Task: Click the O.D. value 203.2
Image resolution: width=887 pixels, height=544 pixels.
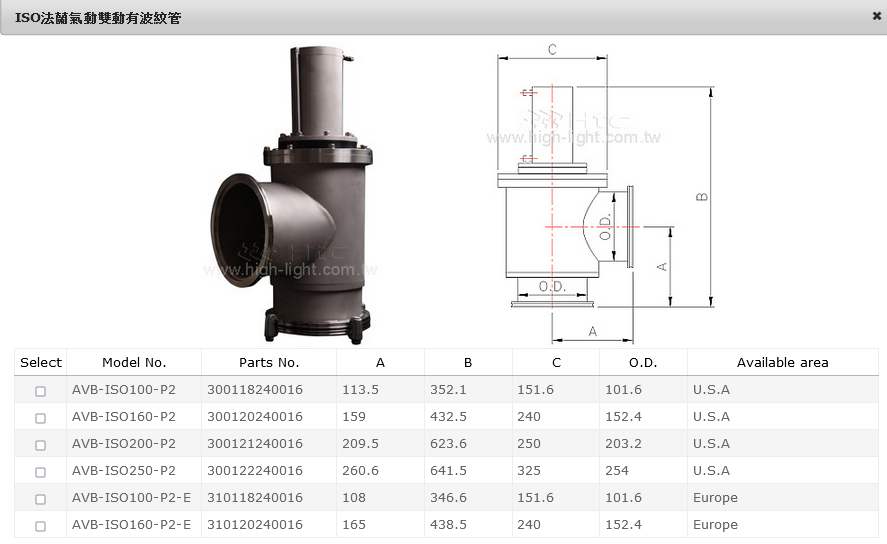Action: [x=623, y=444]
